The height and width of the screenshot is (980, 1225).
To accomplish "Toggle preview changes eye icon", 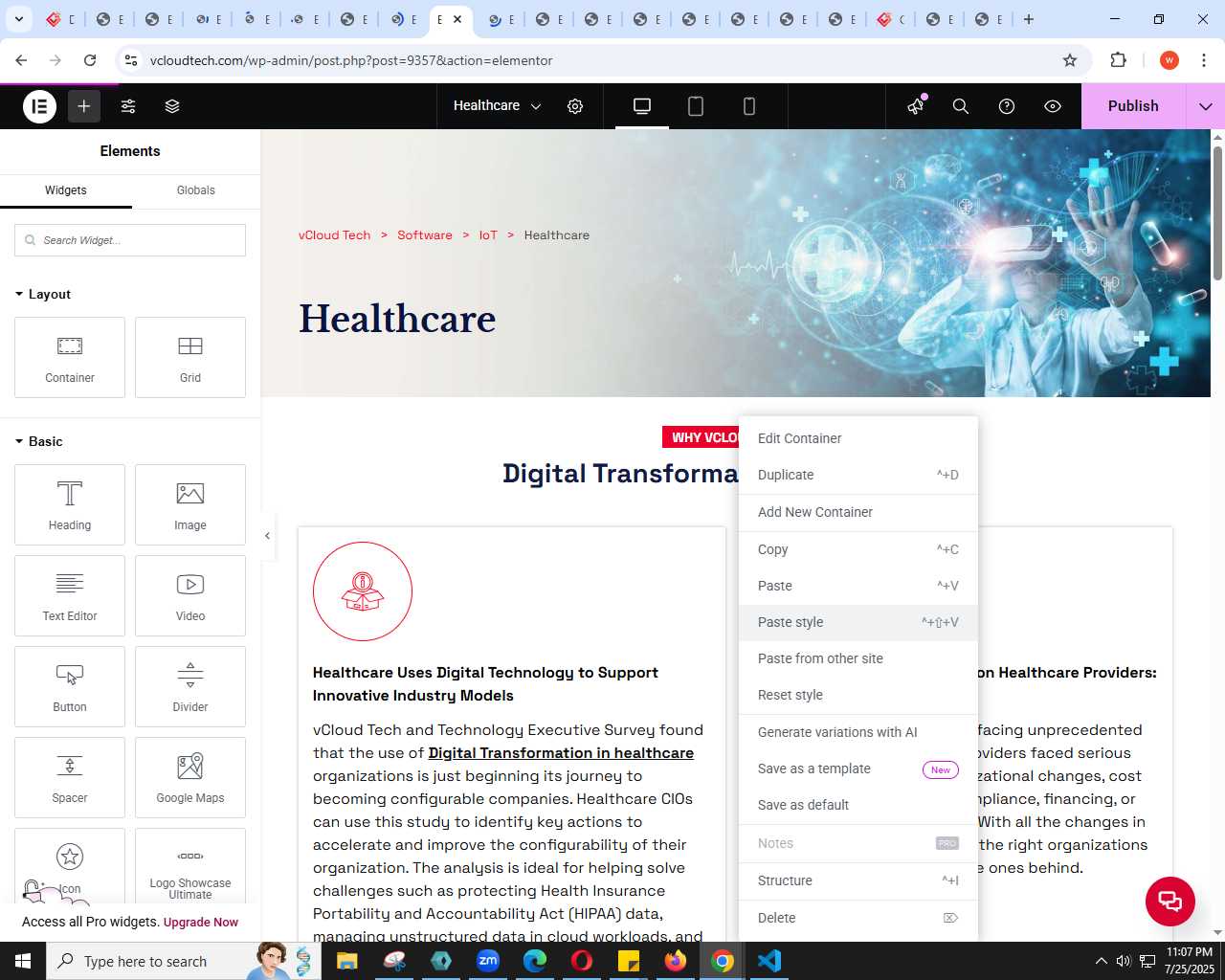I will [x=1053, y=106].
